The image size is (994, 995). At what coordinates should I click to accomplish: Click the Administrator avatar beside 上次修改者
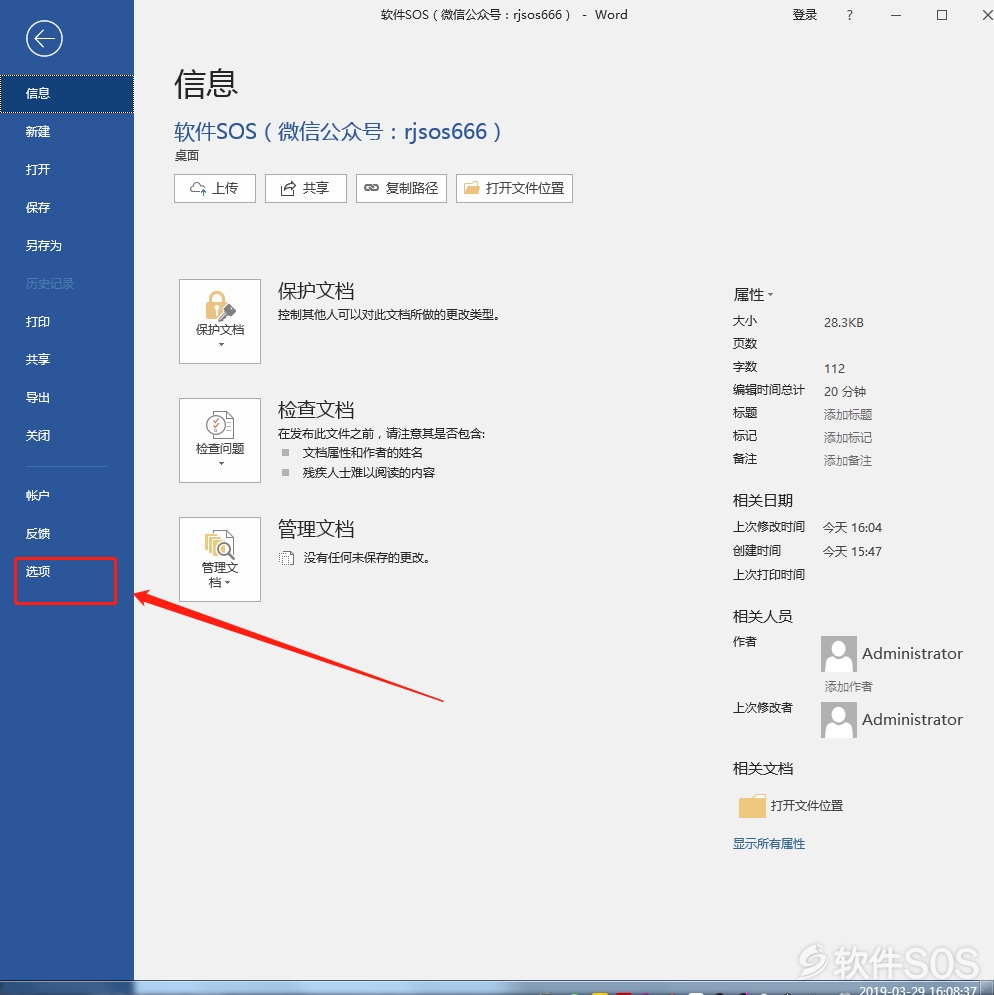click(838, 720)
